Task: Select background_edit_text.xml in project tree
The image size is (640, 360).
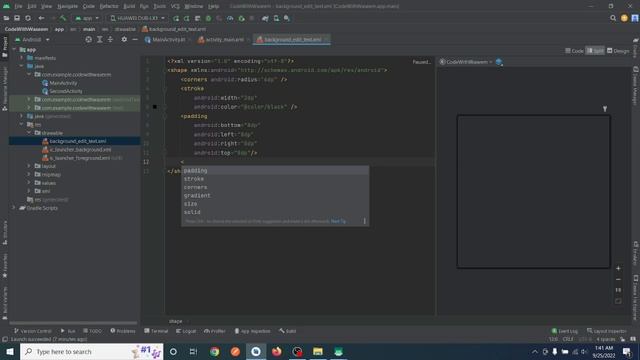Action: tap(74, 141)
